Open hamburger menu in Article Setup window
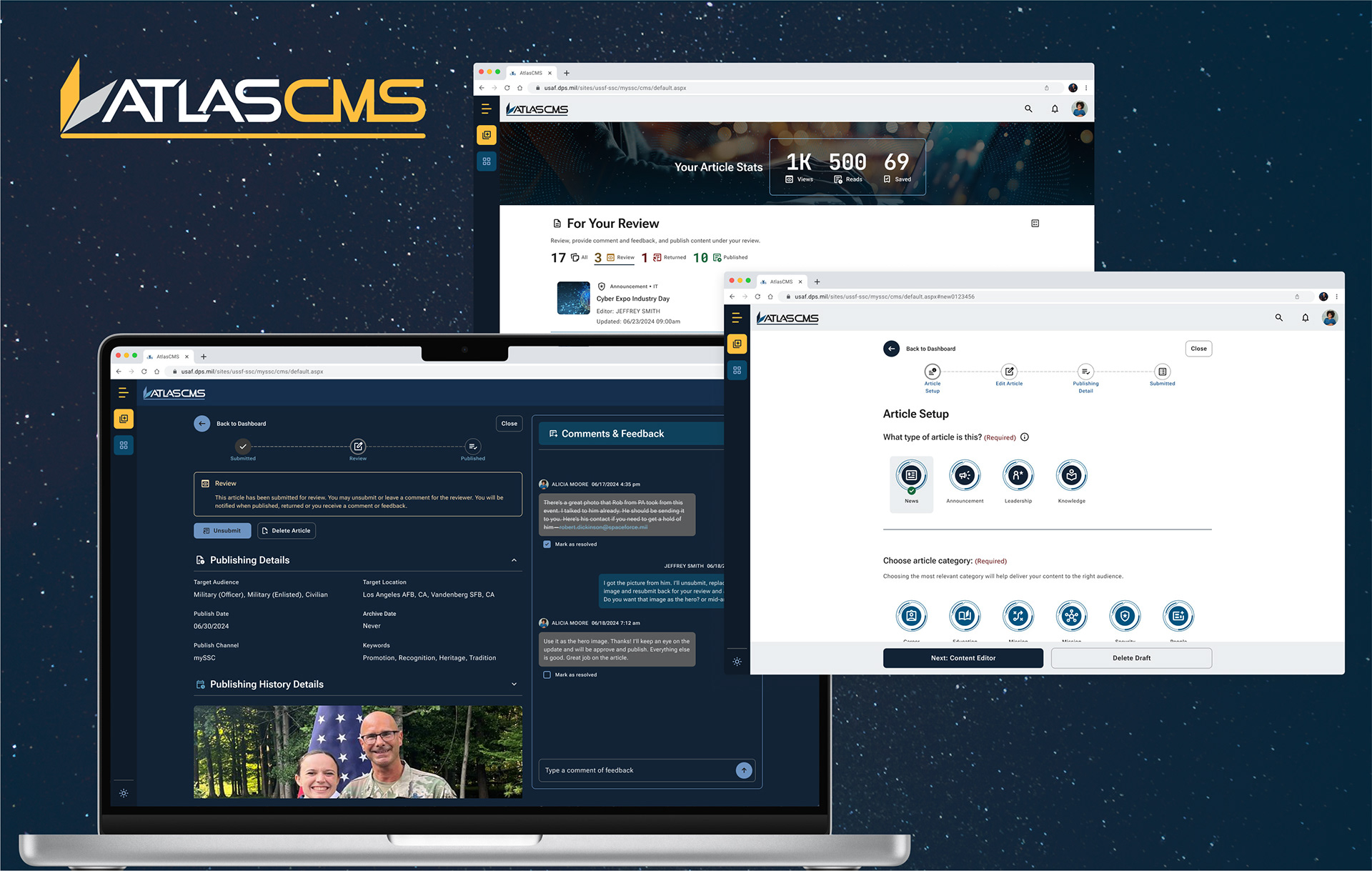The image size is (1372, 871). (737, 318)
